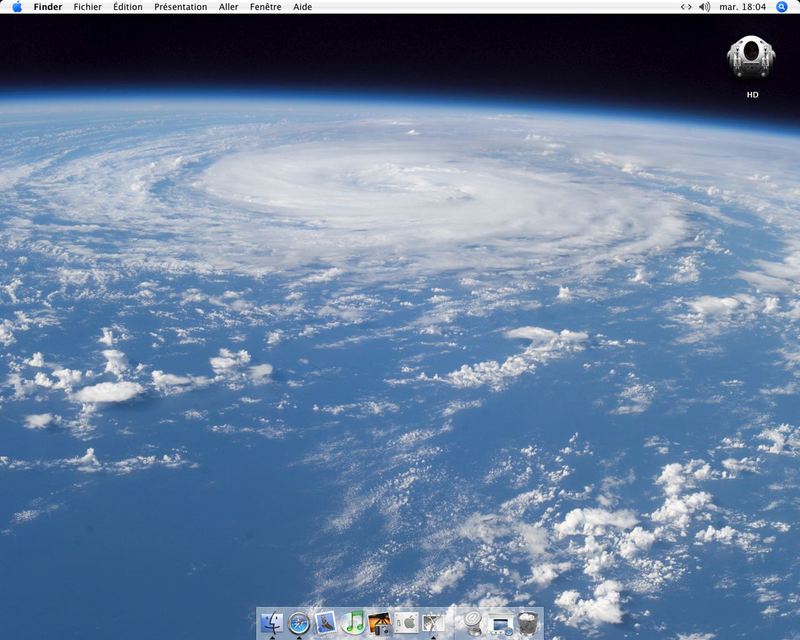Click the clock showing mar. 18:04
The image size is (800, 640).
(x=742, y=7)
